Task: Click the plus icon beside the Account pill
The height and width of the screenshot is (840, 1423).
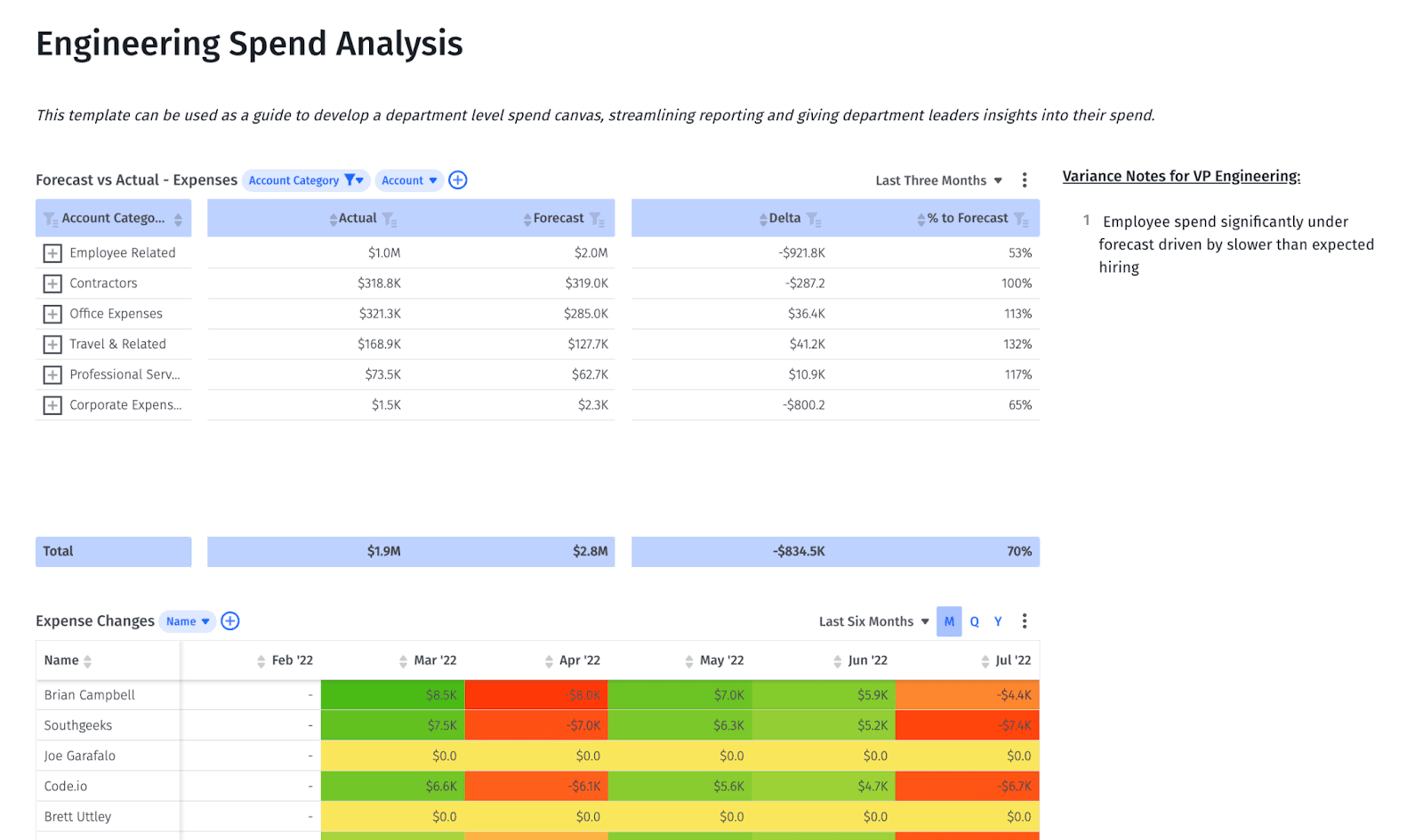Action: tap(457, 180)
